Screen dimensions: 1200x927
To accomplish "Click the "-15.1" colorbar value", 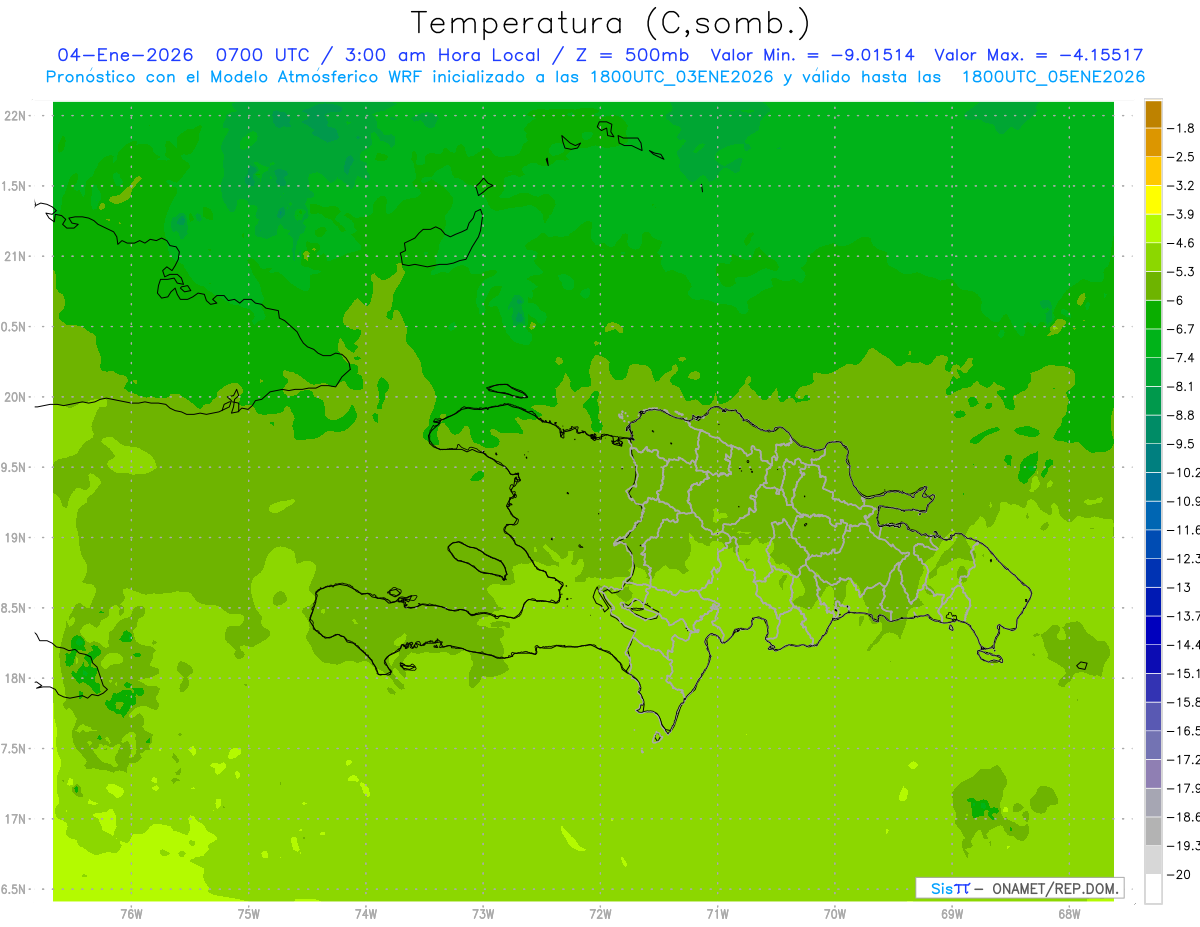I will tap(1184, 673).
